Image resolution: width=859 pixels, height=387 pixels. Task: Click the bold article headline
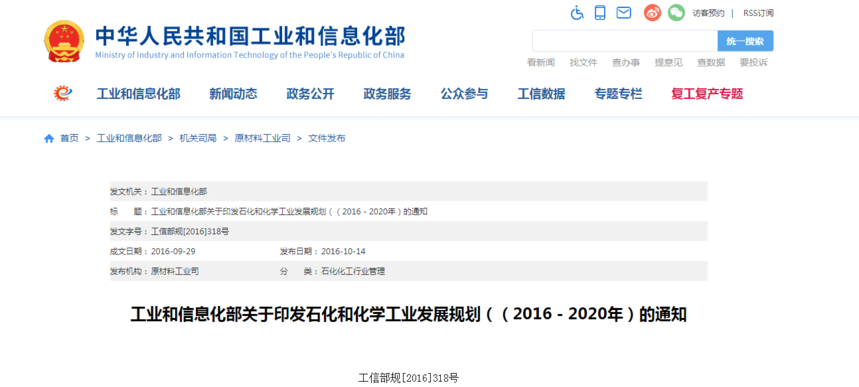point(408,315)
